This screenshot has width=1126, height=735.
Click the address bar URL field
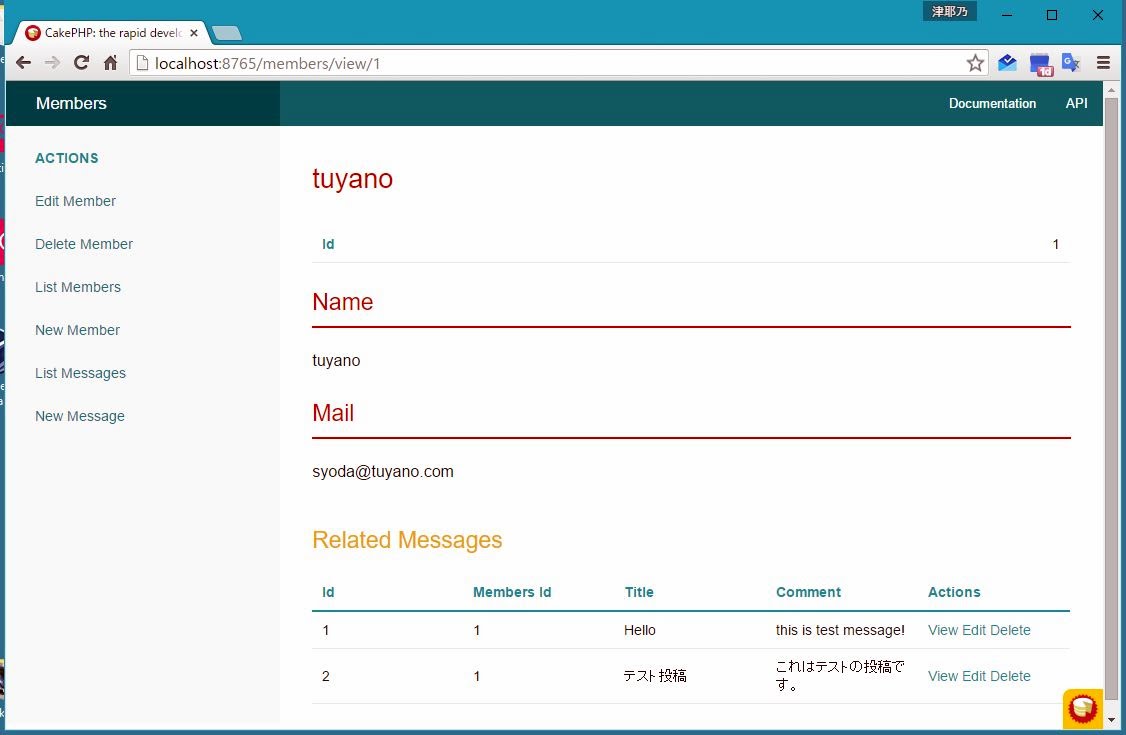[x=550, y=64]
